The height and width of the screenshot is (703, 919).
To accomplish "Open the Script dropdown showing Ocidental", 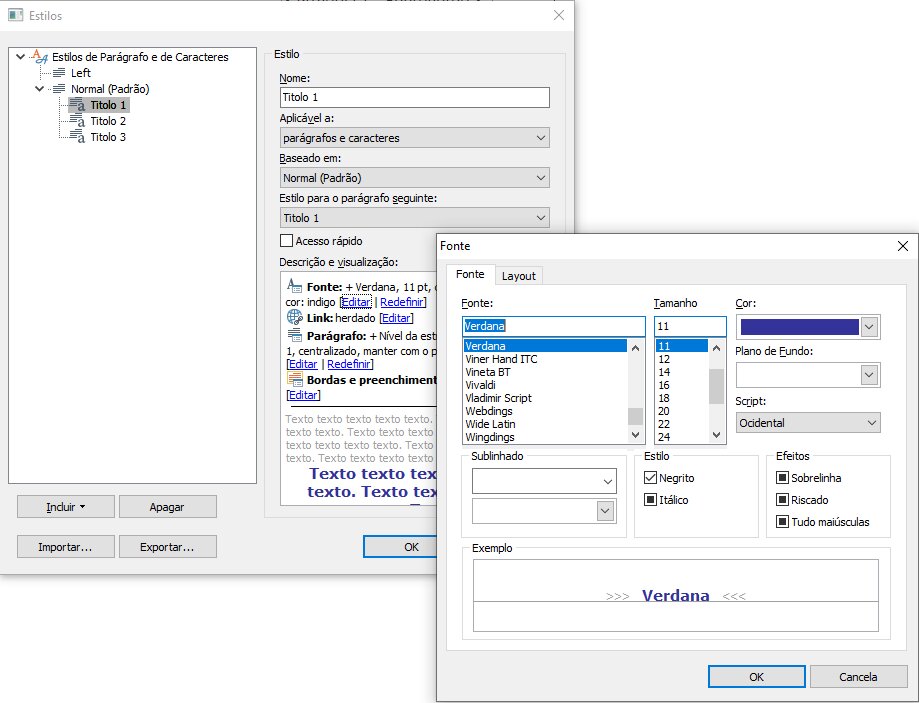I will [x=807, y=423].
